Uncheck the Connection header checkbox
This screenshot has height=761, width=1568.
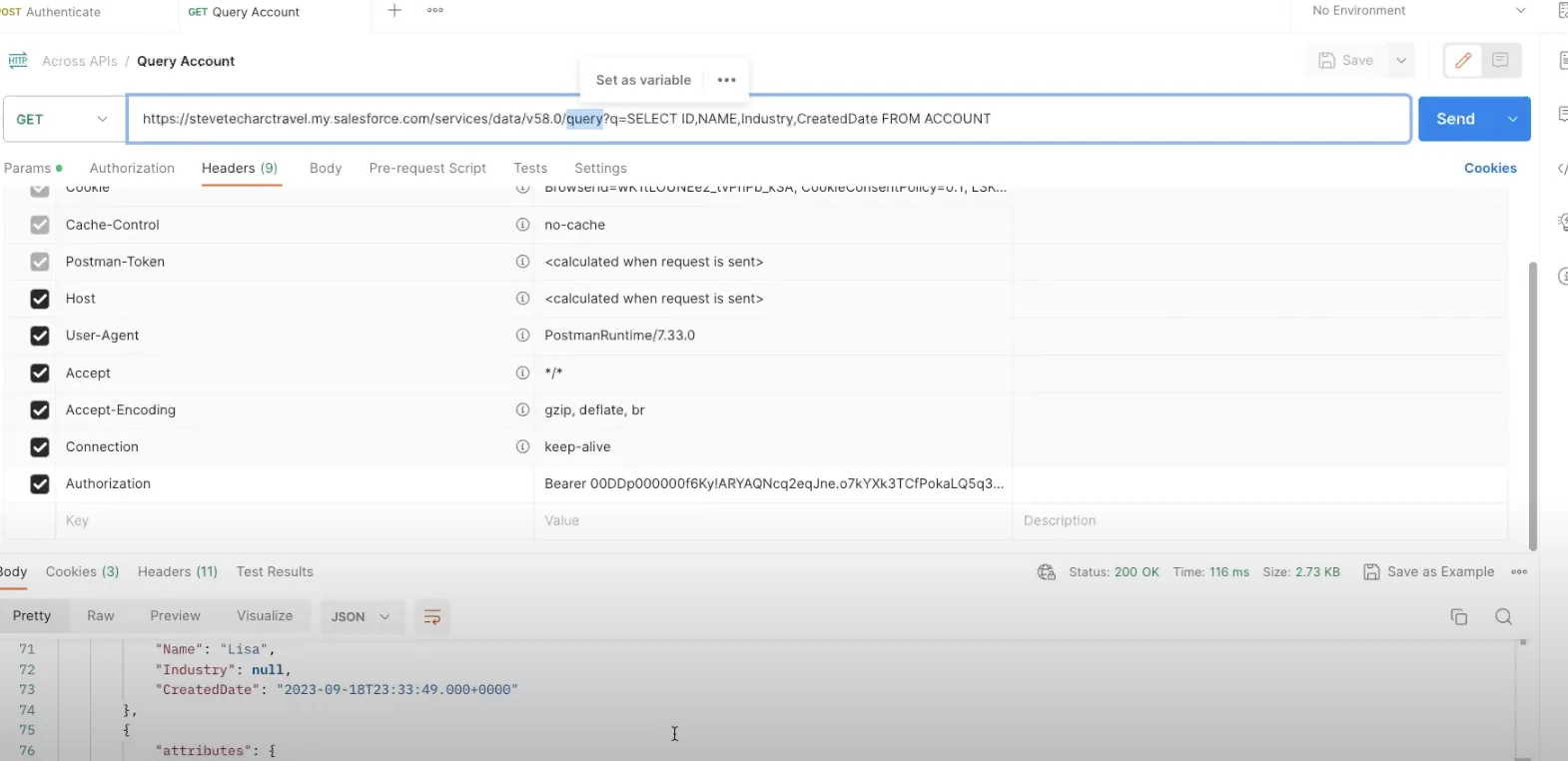(x=40, y=446)
